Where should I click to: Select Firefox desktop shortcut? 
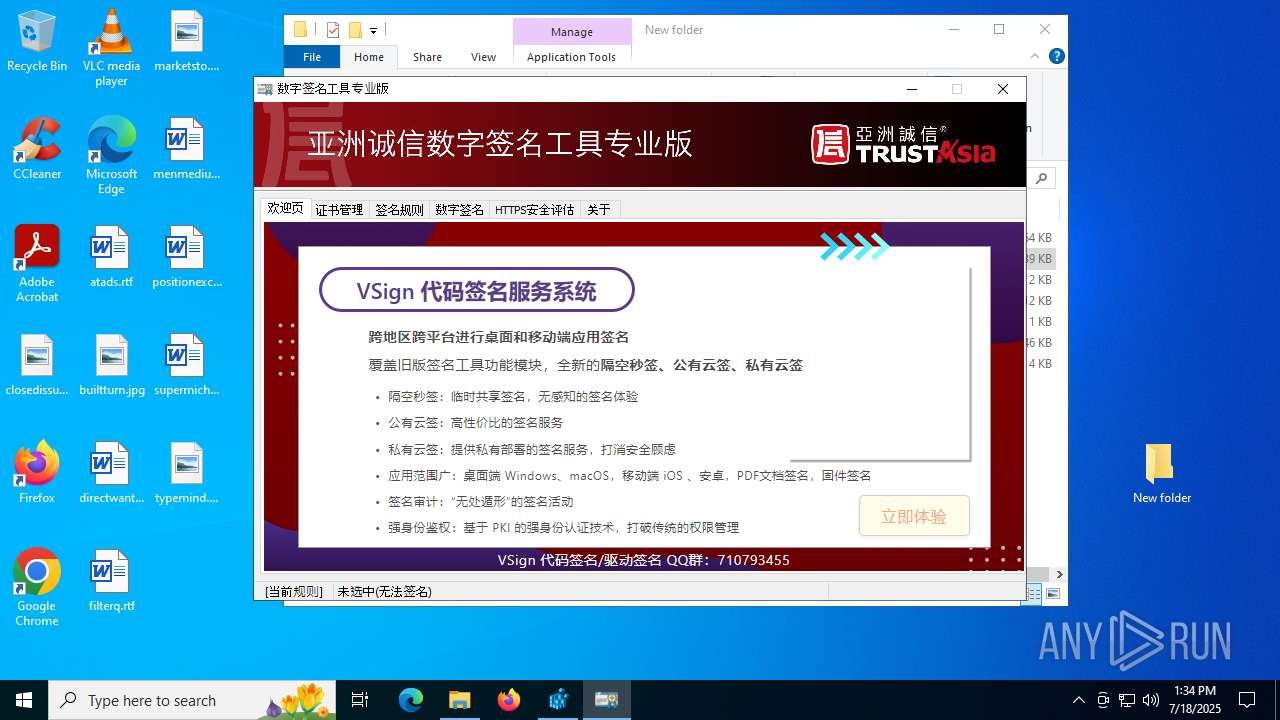[37, 472]
